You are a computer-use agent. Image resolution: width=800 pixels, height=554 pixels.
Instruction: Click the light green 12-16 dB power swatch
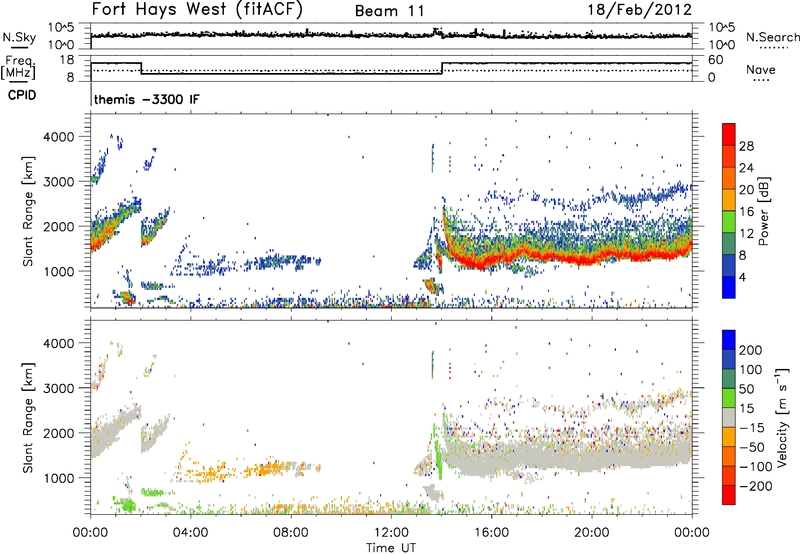coord(729,221)
